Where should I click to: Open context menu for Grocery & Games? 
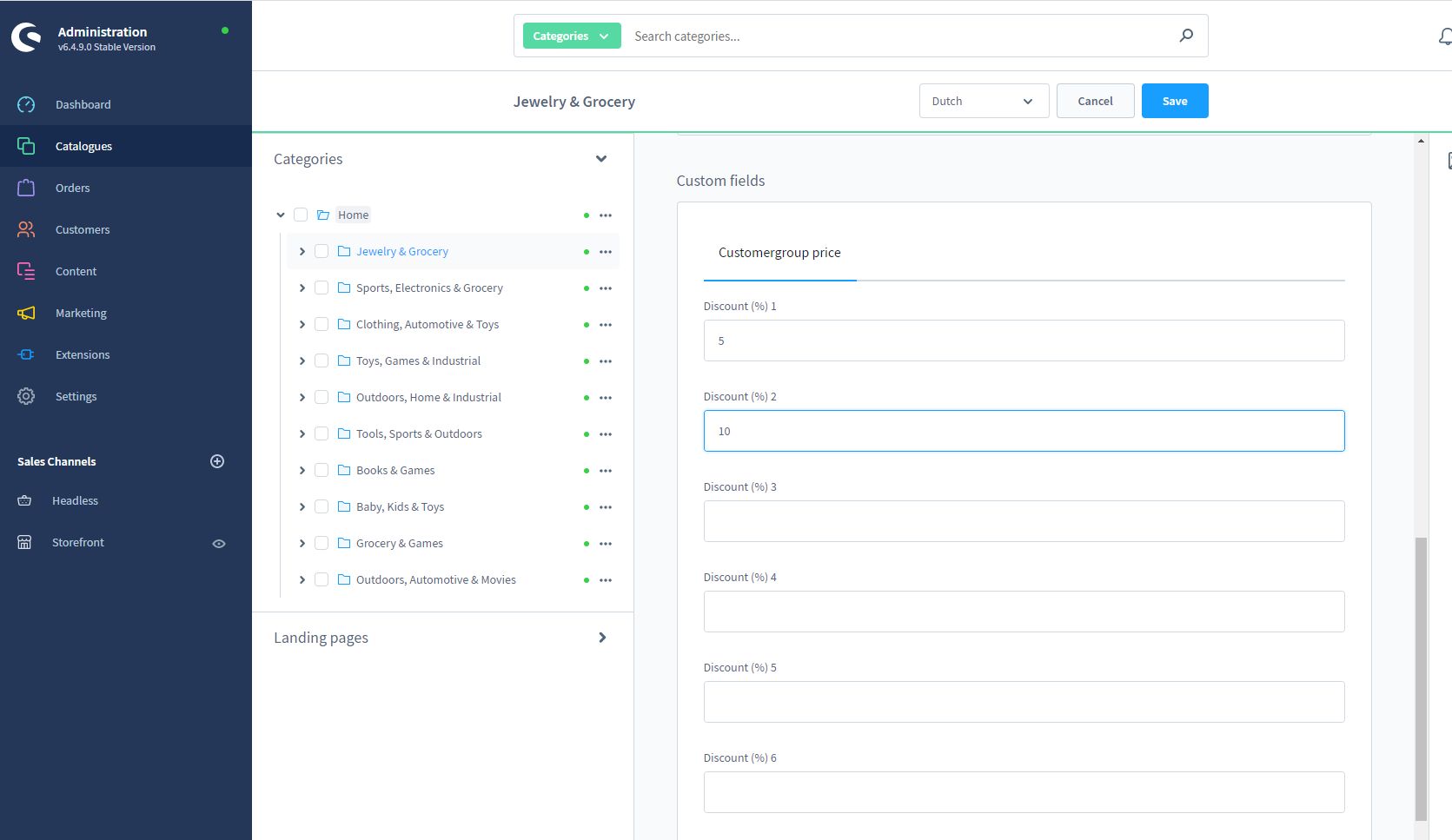(606, 544)
